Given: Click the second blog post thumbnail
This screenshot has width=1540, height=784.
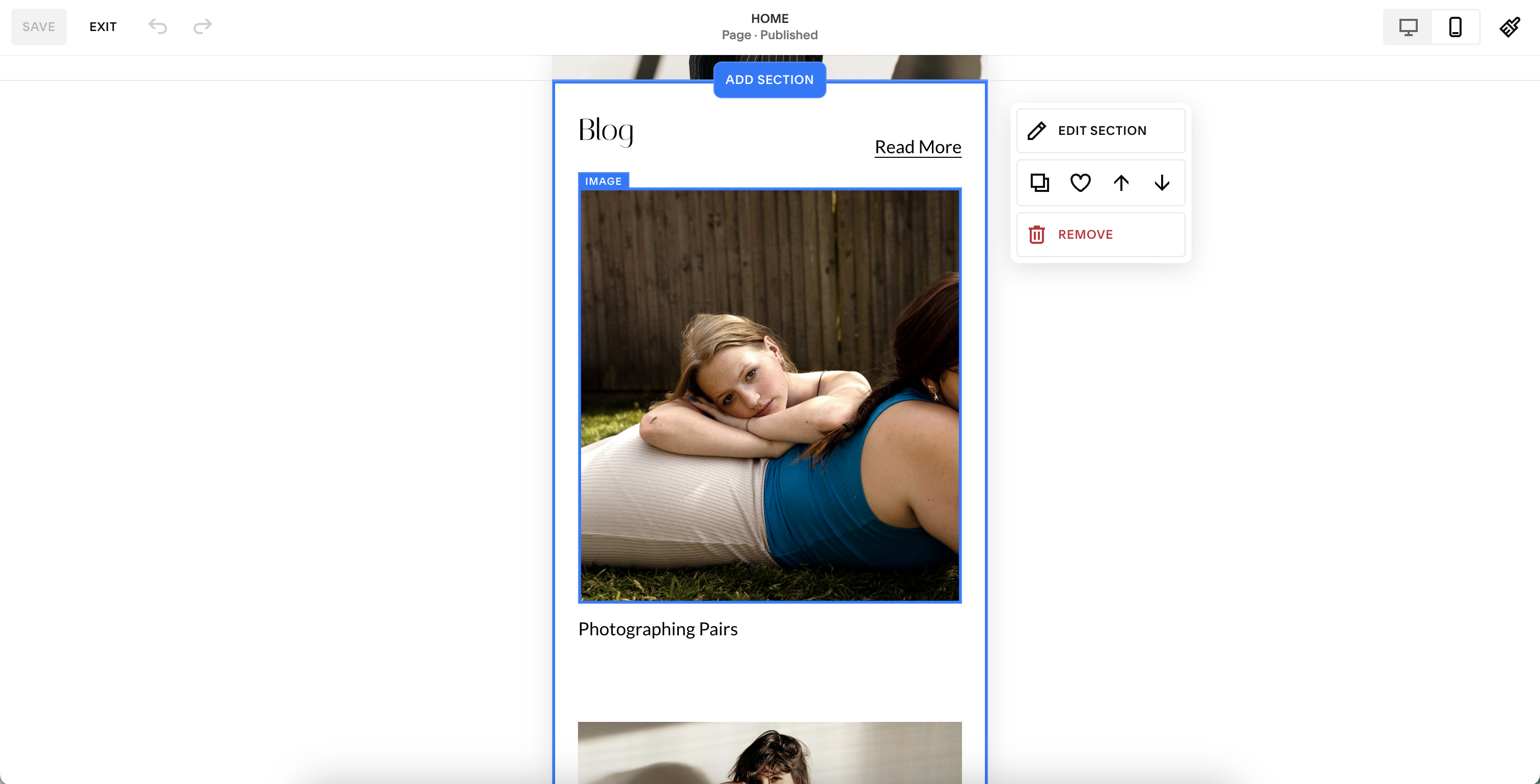Looking at the screenshot, I should pyautogui.click(x=769, y=753).
